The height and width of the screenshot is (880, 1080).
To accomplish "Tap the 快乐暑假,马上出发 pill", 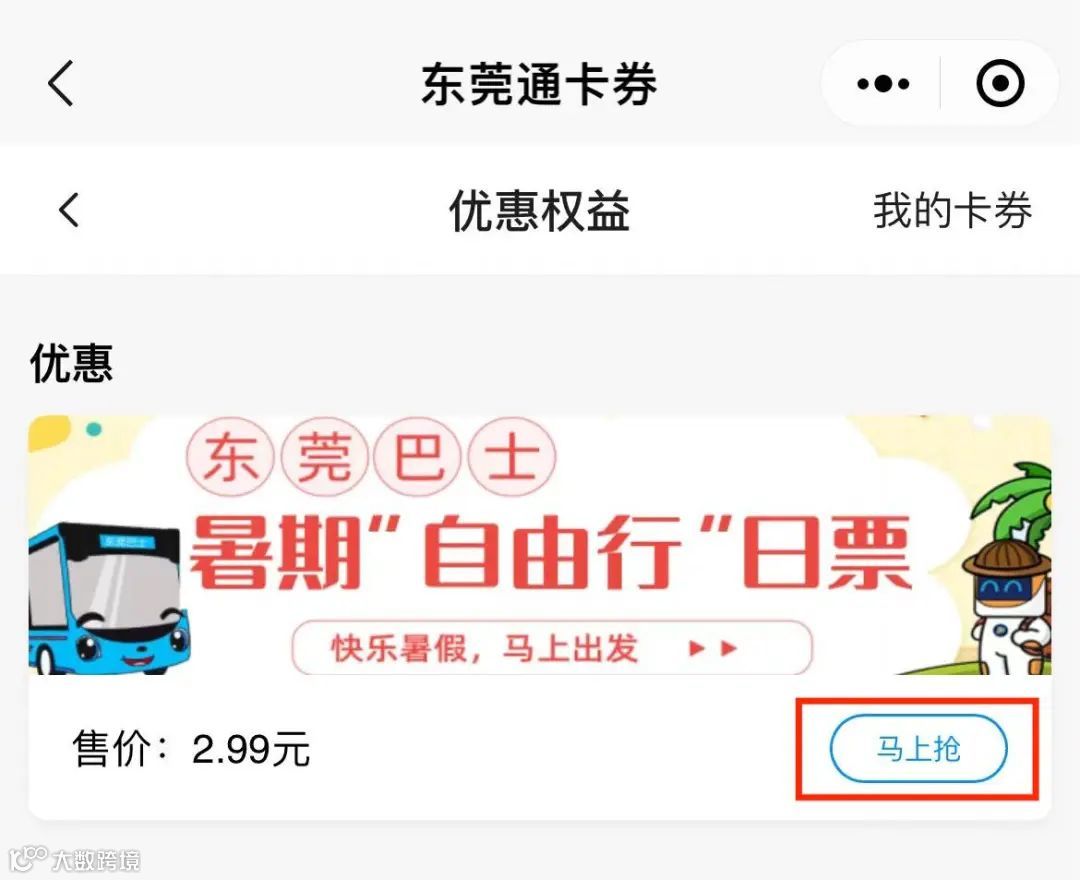I will click(552, 648).
